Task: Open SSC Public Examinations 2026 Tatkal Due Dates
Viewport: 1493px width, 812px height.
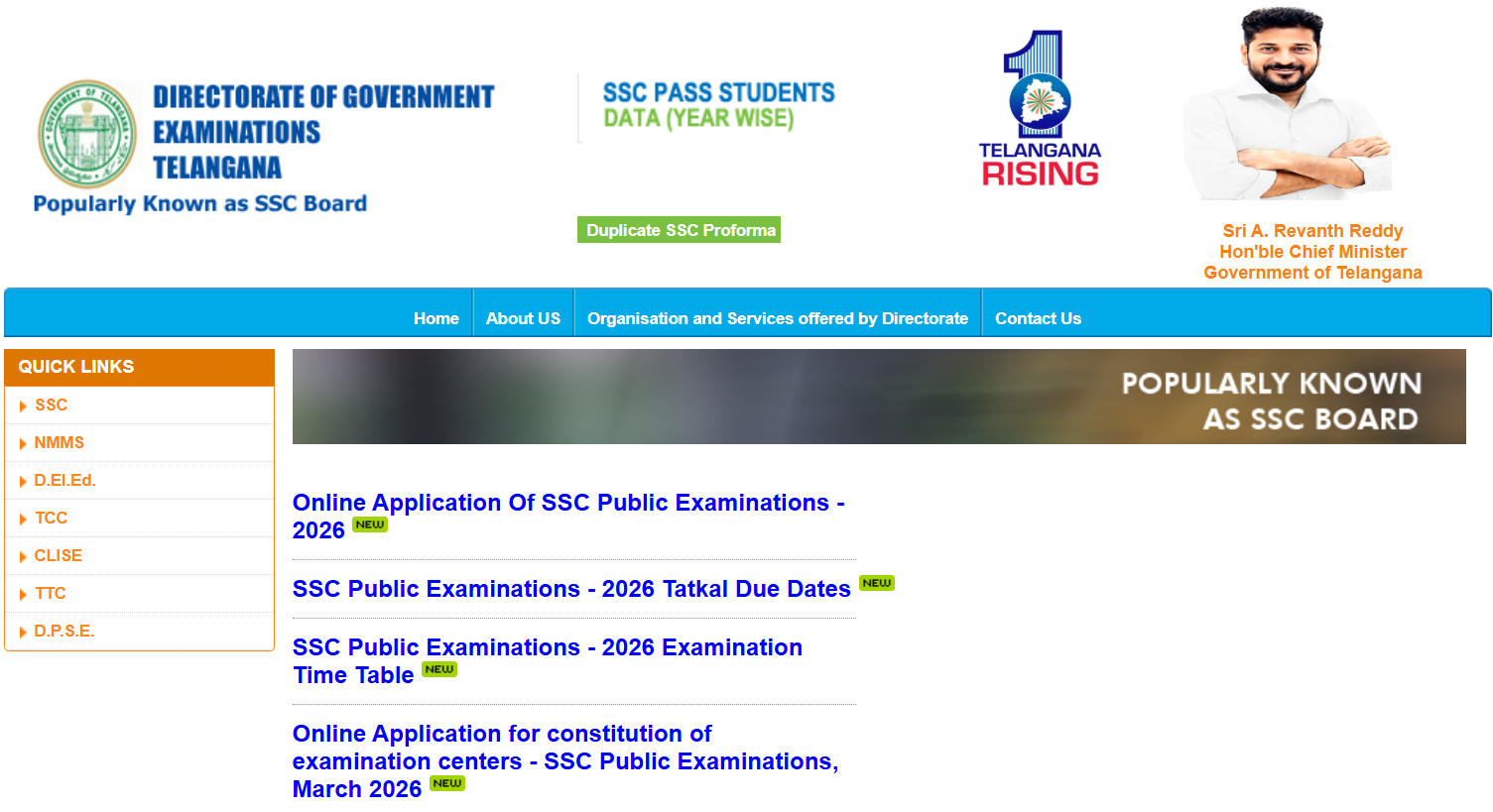Action: click(570, 588)
